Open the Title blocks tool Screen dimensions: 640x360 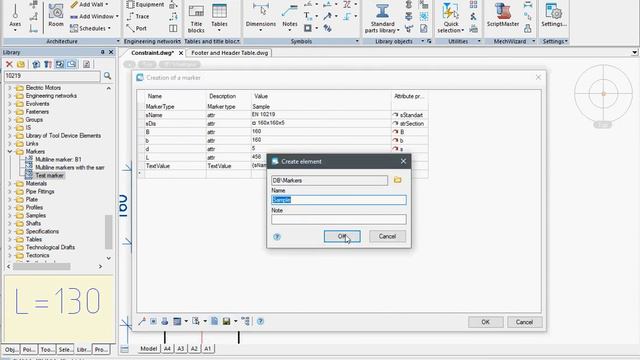(x=196, y=18)
